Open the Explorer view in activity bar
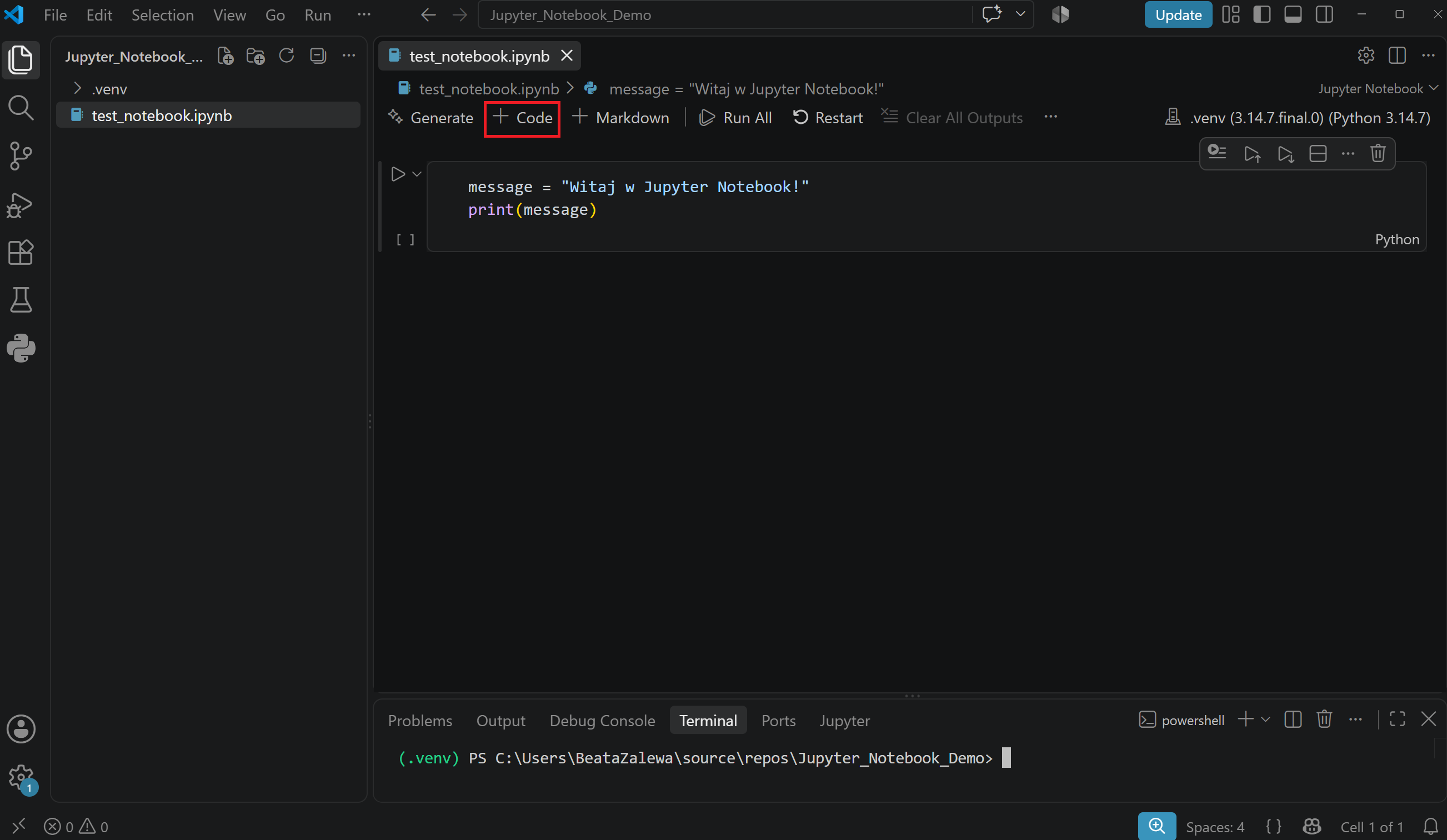Viewport: 1447px width, 840px height. click(21, 59)
